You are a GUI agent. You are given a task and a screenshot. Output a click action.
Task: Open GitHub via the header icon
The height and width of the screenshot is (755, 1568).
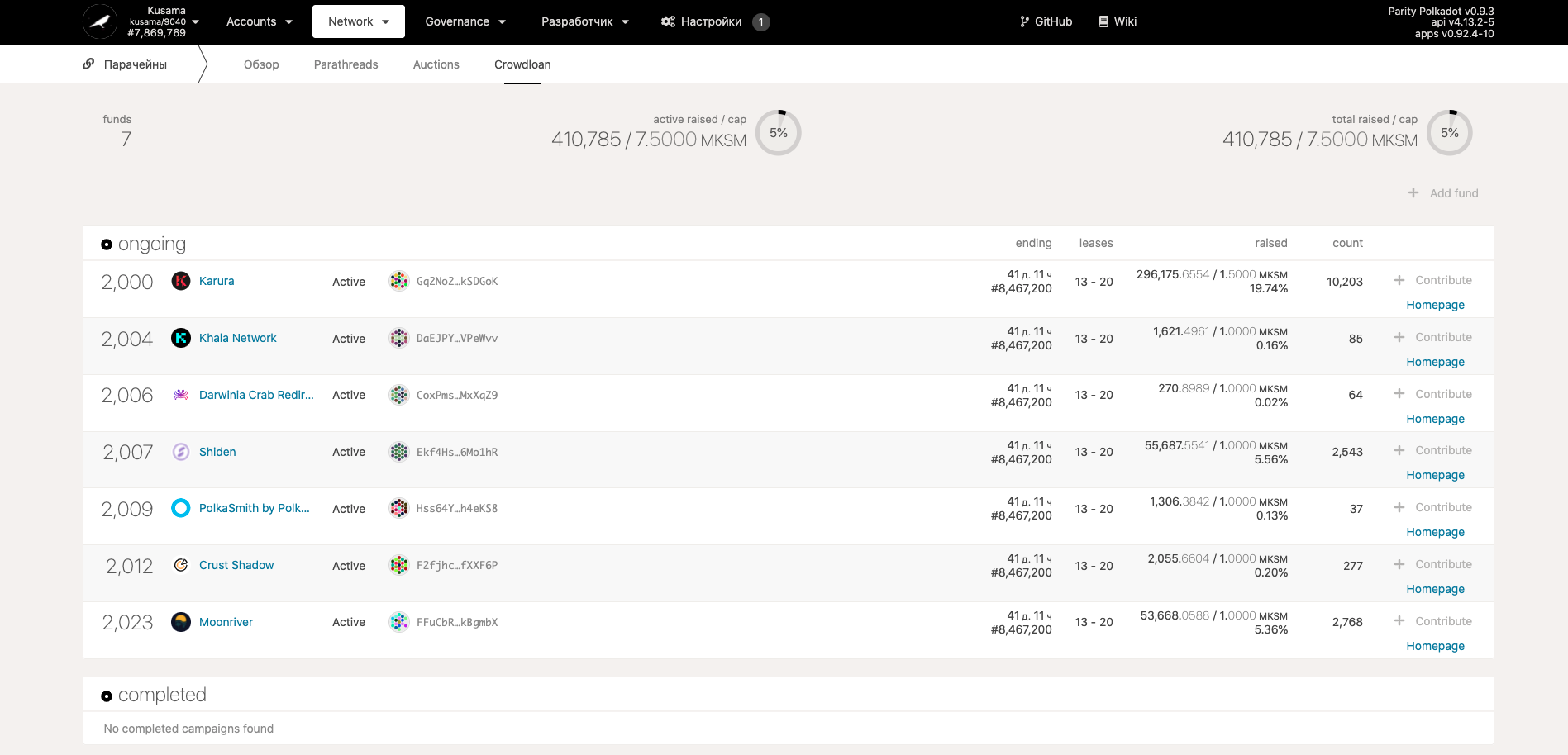[1024, 21]
